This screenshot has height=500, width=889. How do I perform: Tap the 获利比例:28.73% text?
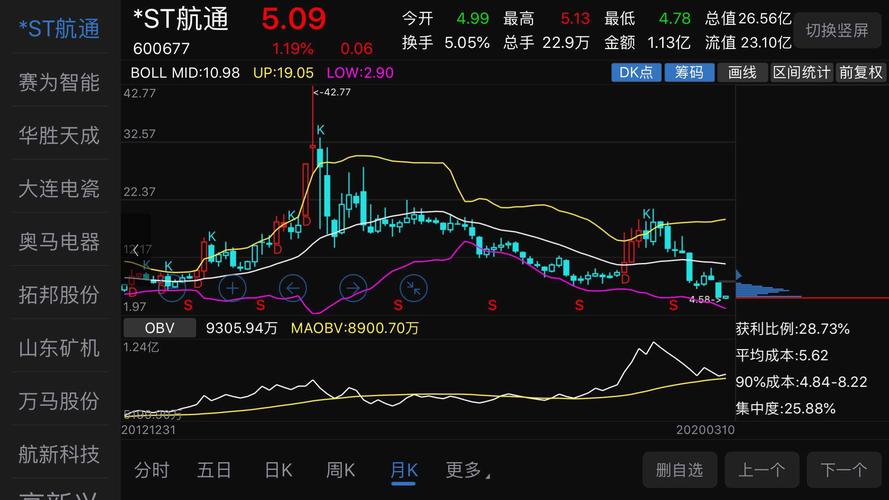click(x=793, y=329)
